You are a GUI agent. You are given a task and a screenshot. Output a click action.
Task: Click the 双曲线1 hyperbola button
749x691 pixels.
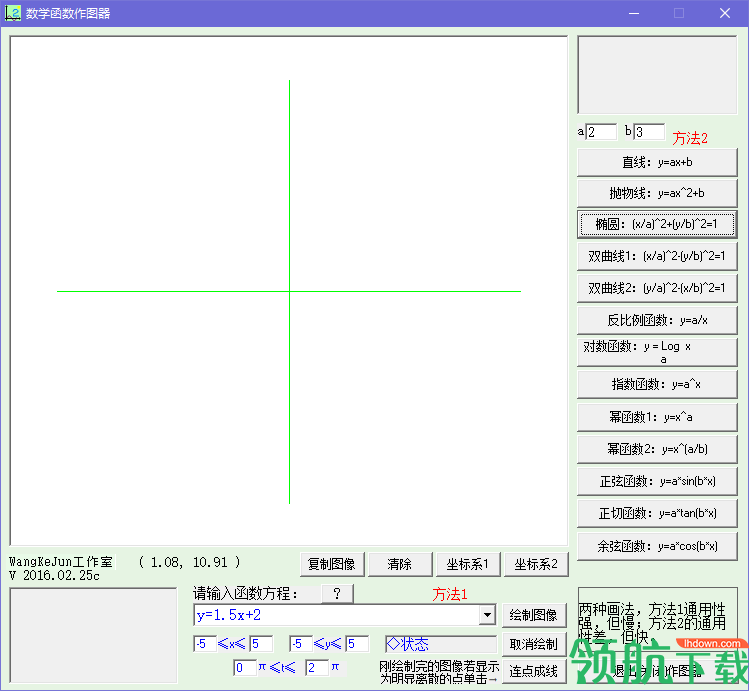[x=657, y=256]
